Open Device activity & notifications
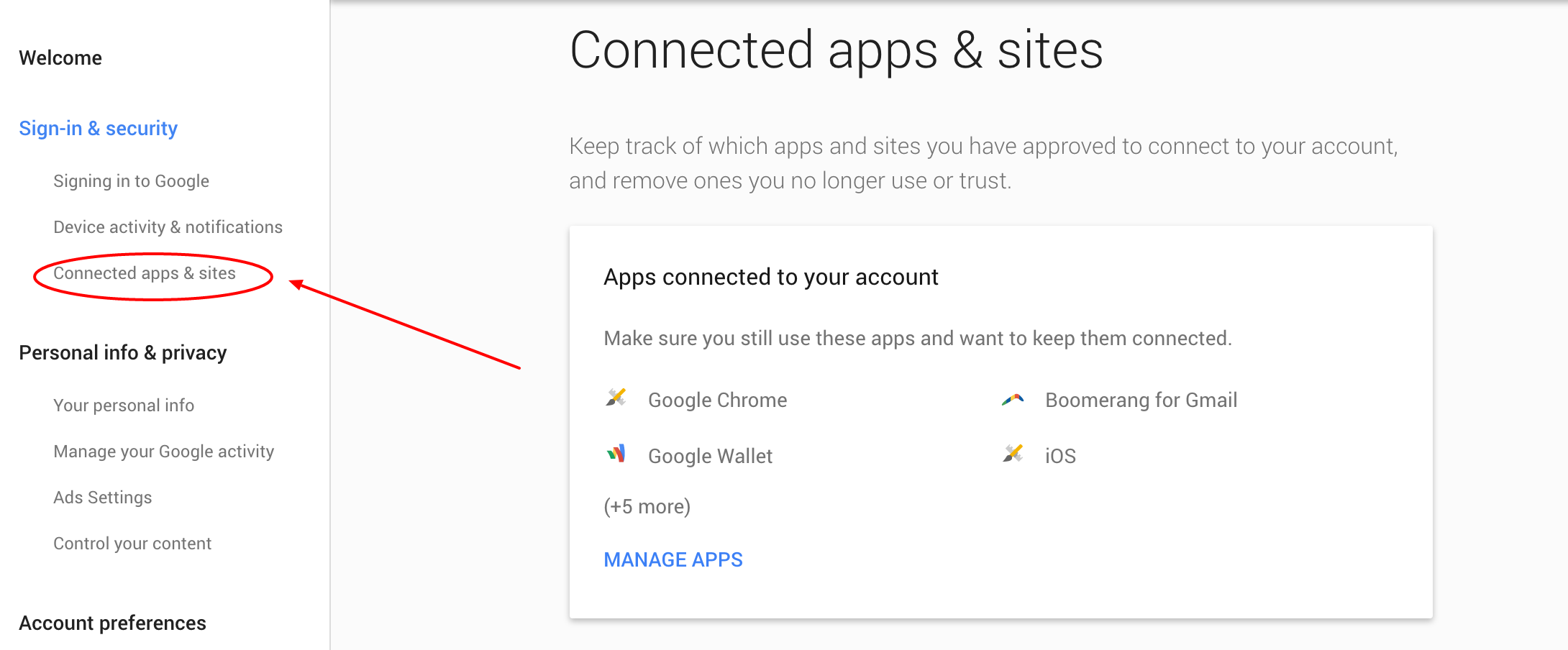The image size is (1568, 650). (x=168, y=227)
